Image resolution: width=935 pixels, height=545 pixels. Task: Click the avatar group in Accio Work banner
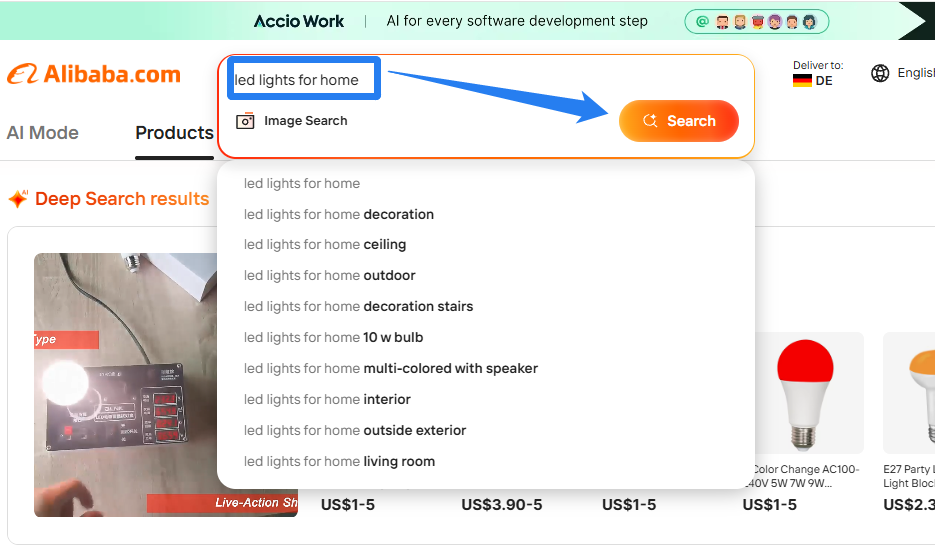[756, 22]
